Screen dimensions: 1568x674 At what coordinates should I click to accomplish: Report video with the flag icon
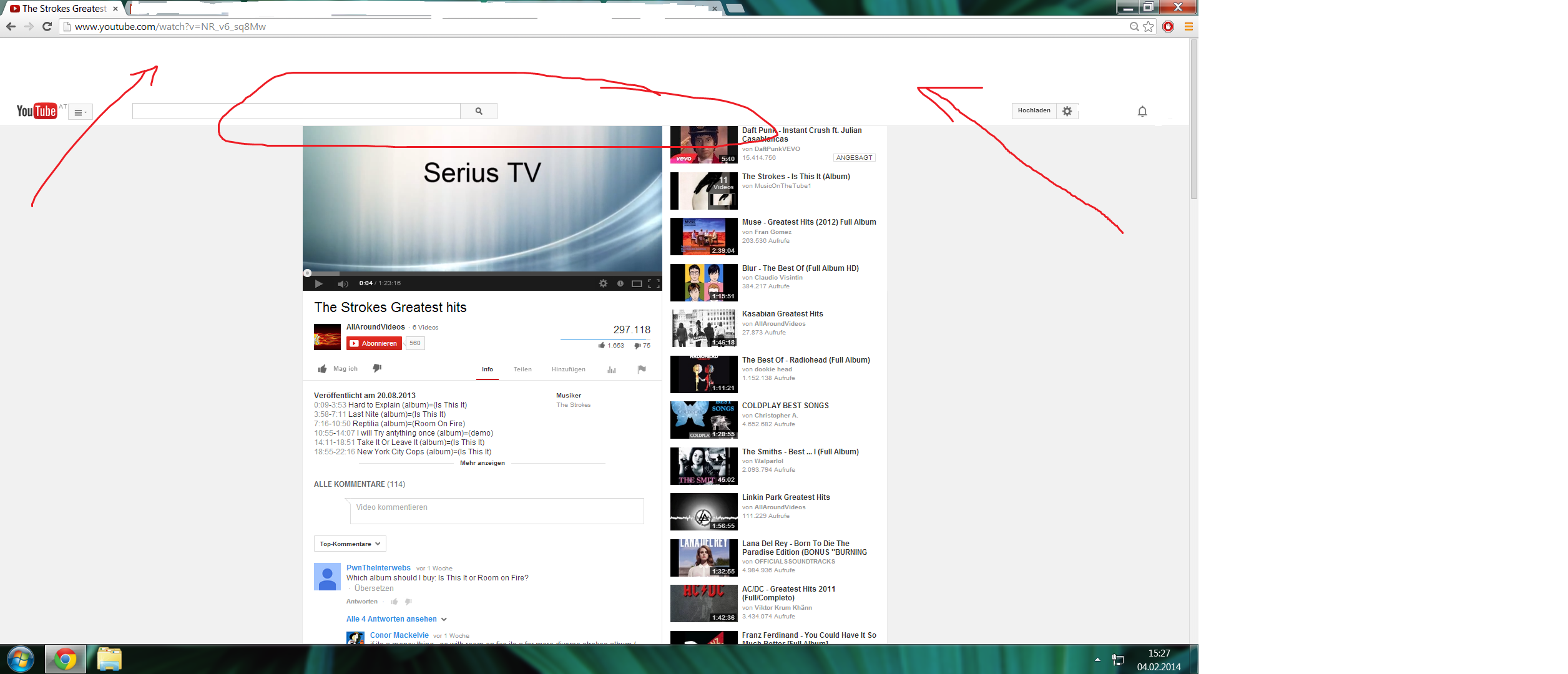641,369
